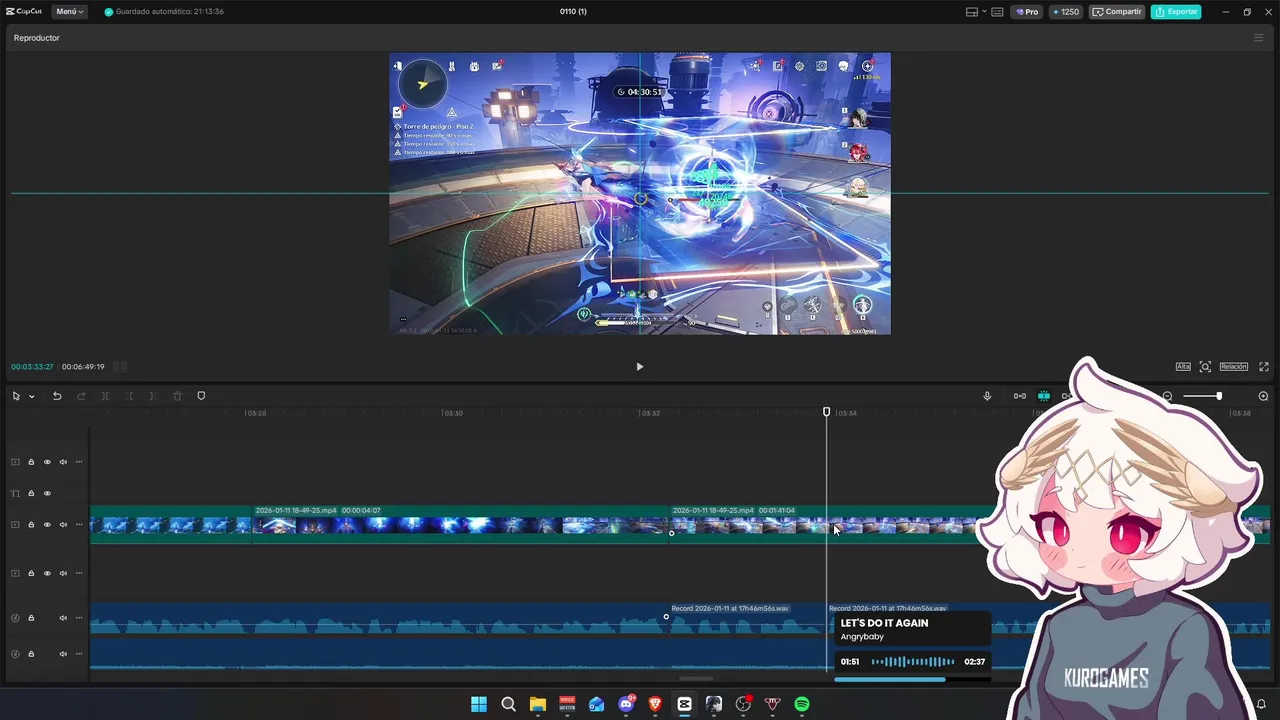The image size is (1280, 720).
Task: Click the Compartir button
Action: [1117, 12]
